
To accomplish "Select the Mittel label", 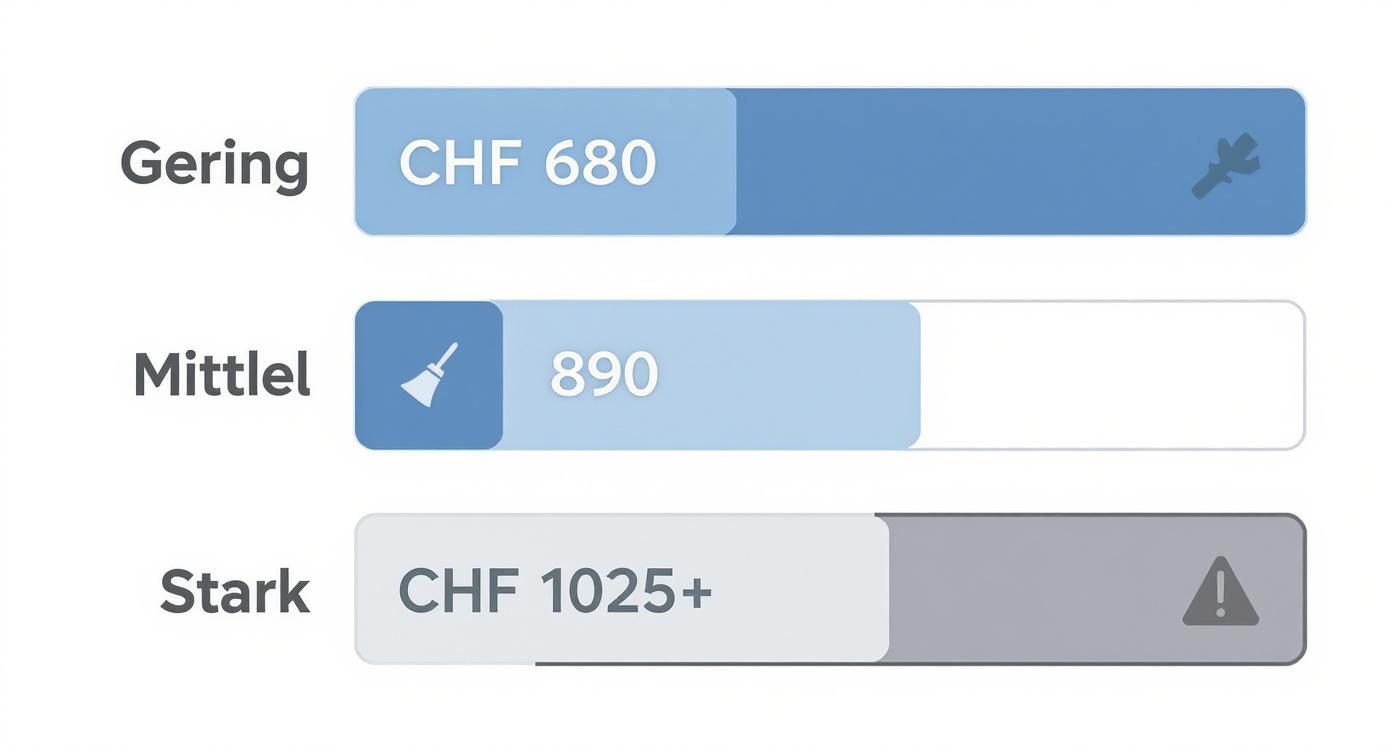I will [222, 376].
